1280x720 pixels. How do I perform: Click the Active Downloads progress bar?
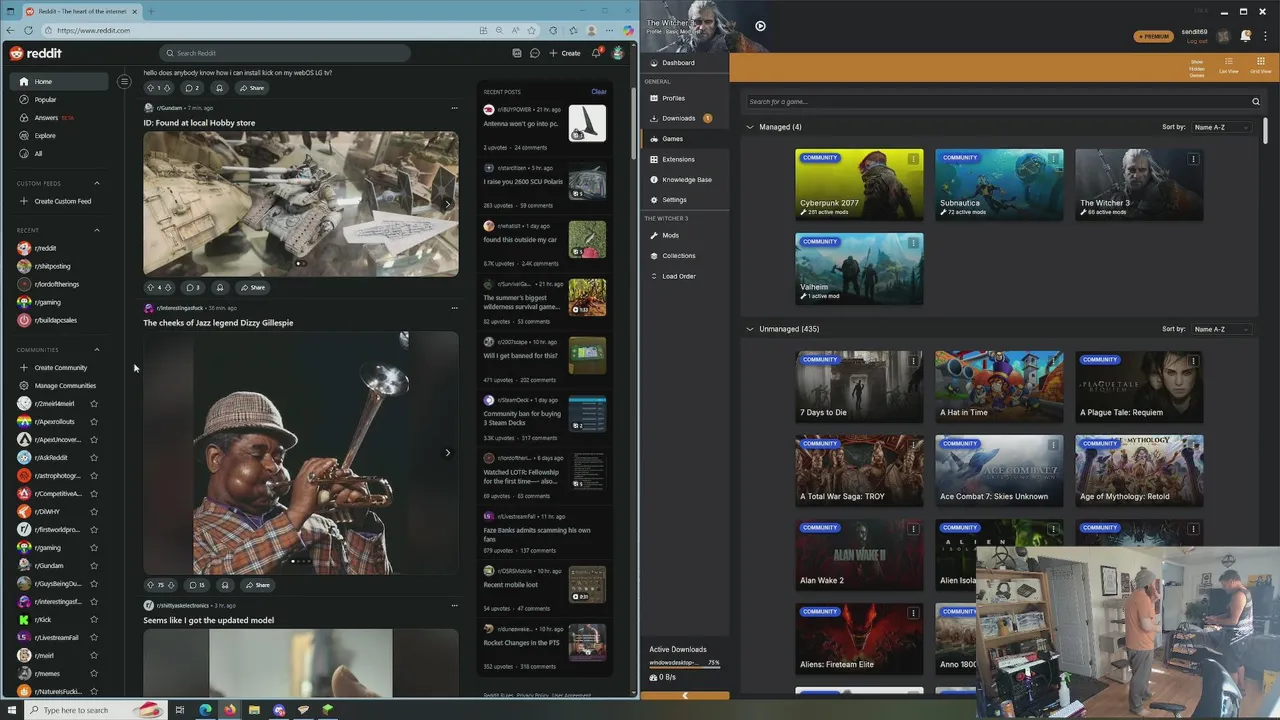coord(684,667)
